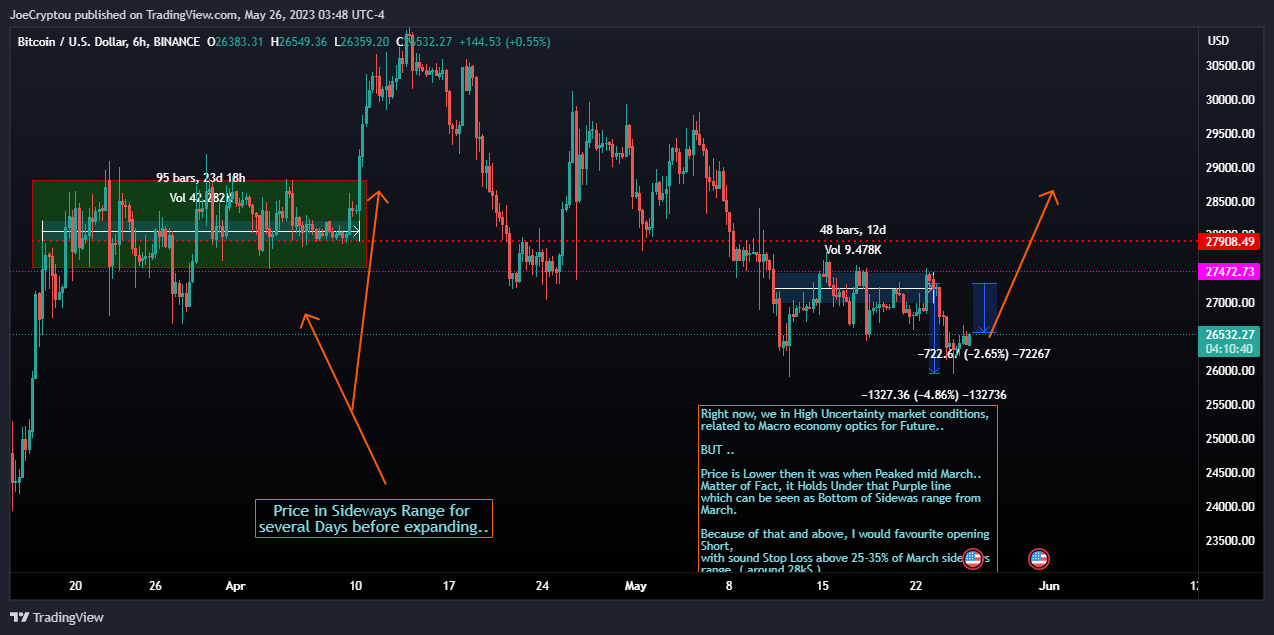1274x635 pixels.
Task: Click the 26000.00 price axis label
Action: coord(1231,371)
